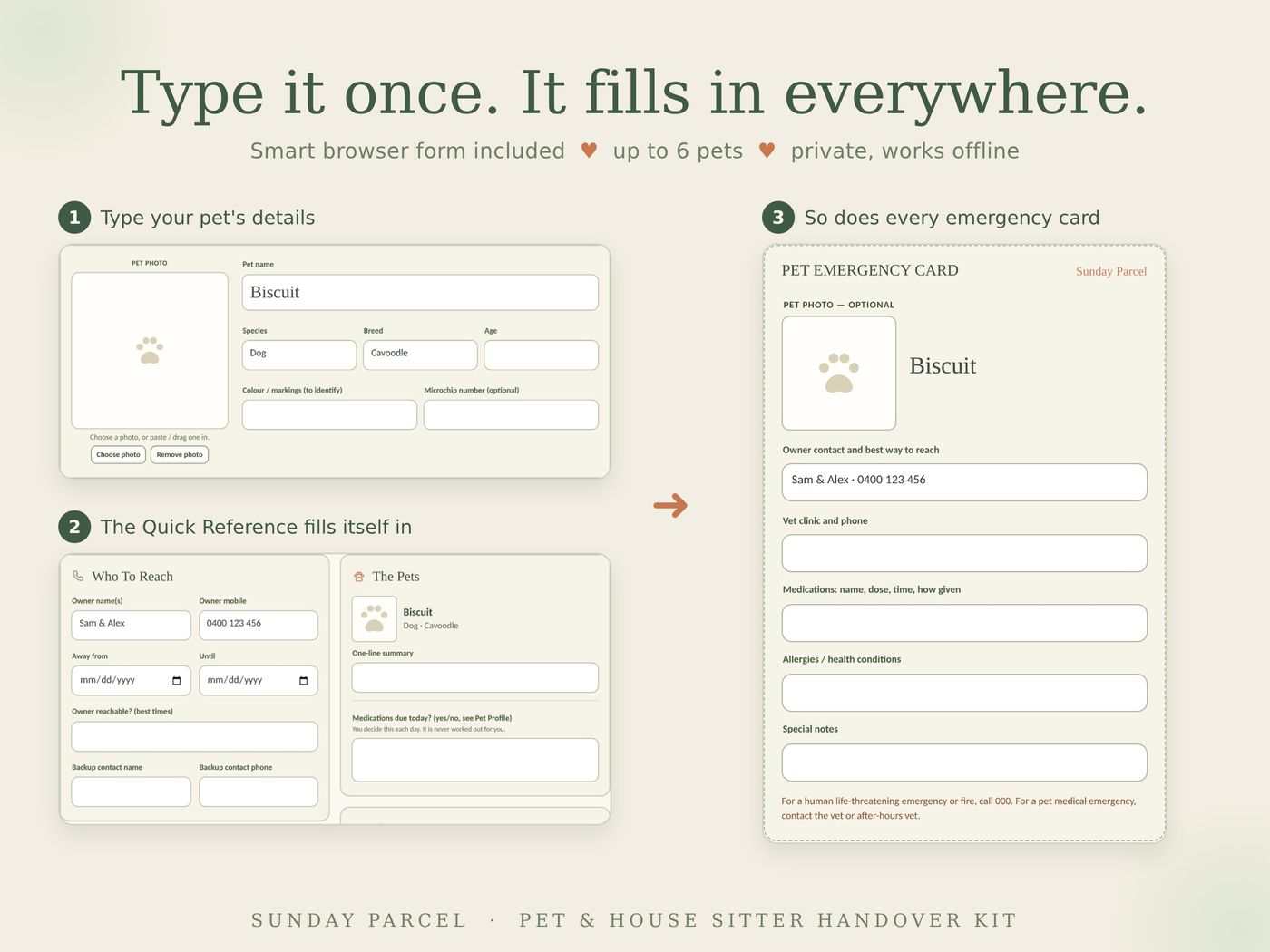Open the Away from date picker calendar icon
The image size is (1270, 952).
(x=176, y=681)
